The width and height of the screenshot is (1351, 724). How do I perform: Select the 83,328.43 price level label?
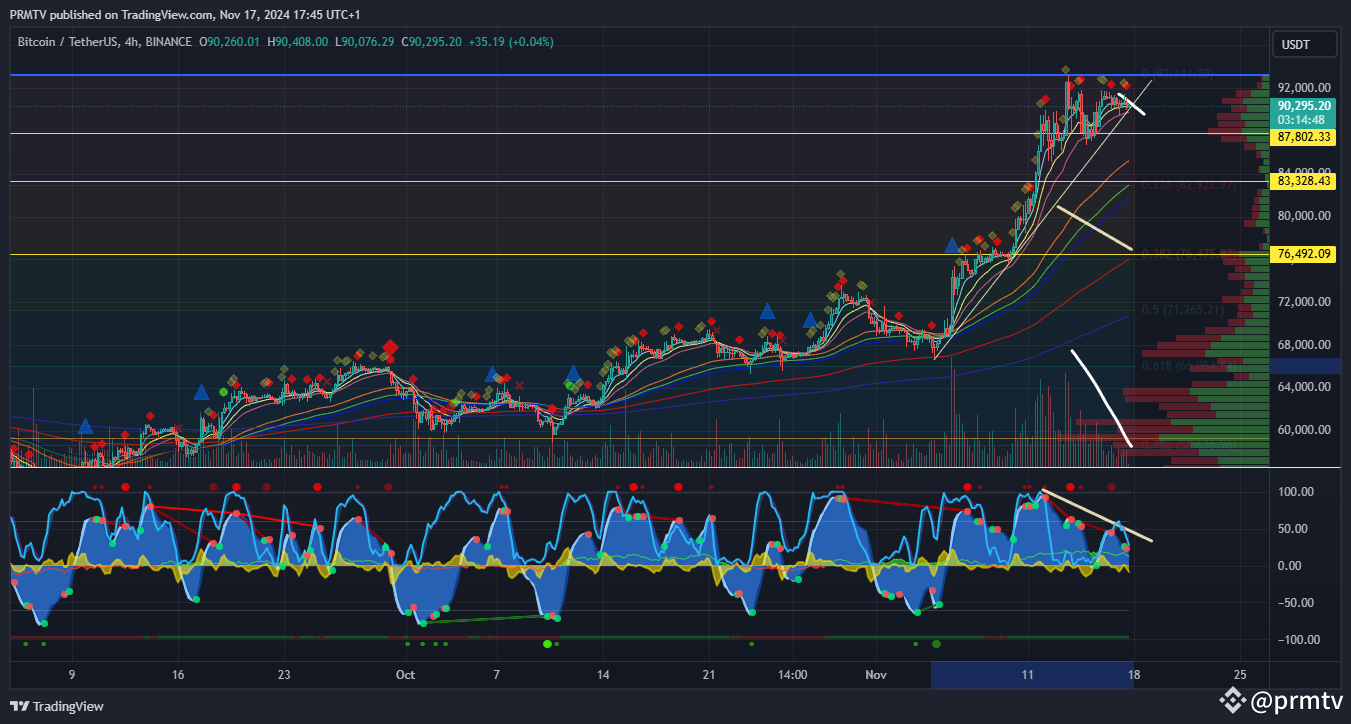point(1304,181)
